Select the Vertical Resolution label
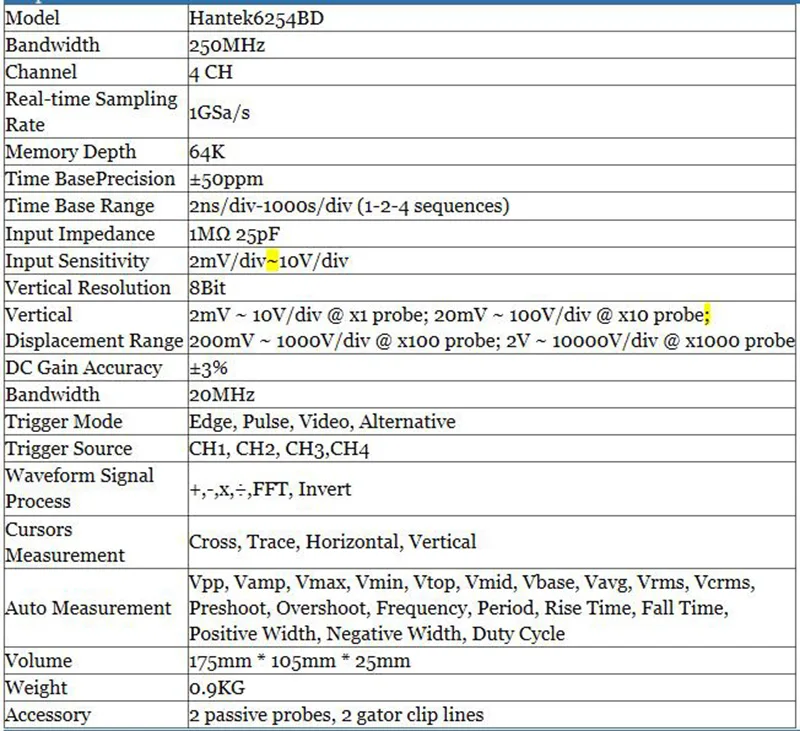Viewport: 800px width, 731px height. click(88, 288)
